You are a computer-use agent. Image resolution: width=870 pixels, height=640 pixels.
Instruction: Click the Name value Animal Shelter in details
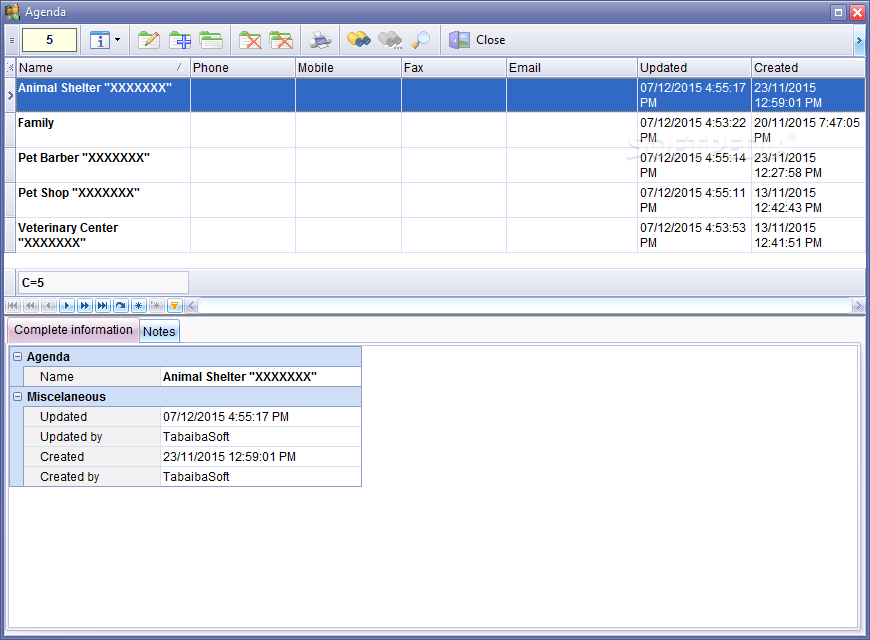coord(261,376)
